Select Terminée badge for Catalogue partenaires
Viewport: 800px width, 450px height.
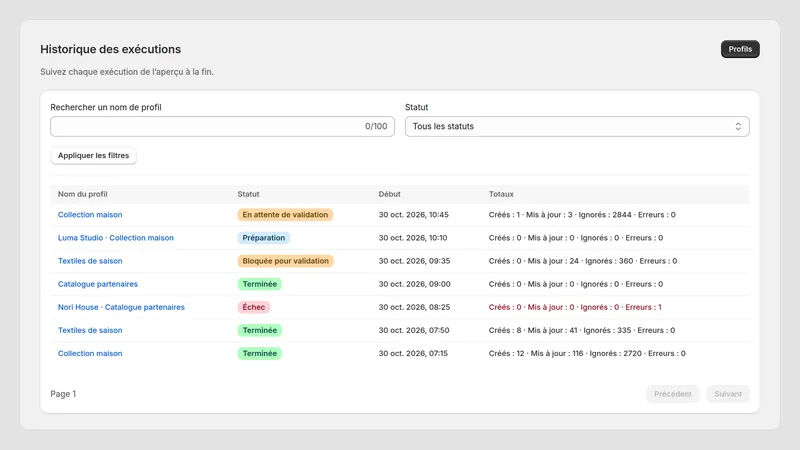point(259,284)
